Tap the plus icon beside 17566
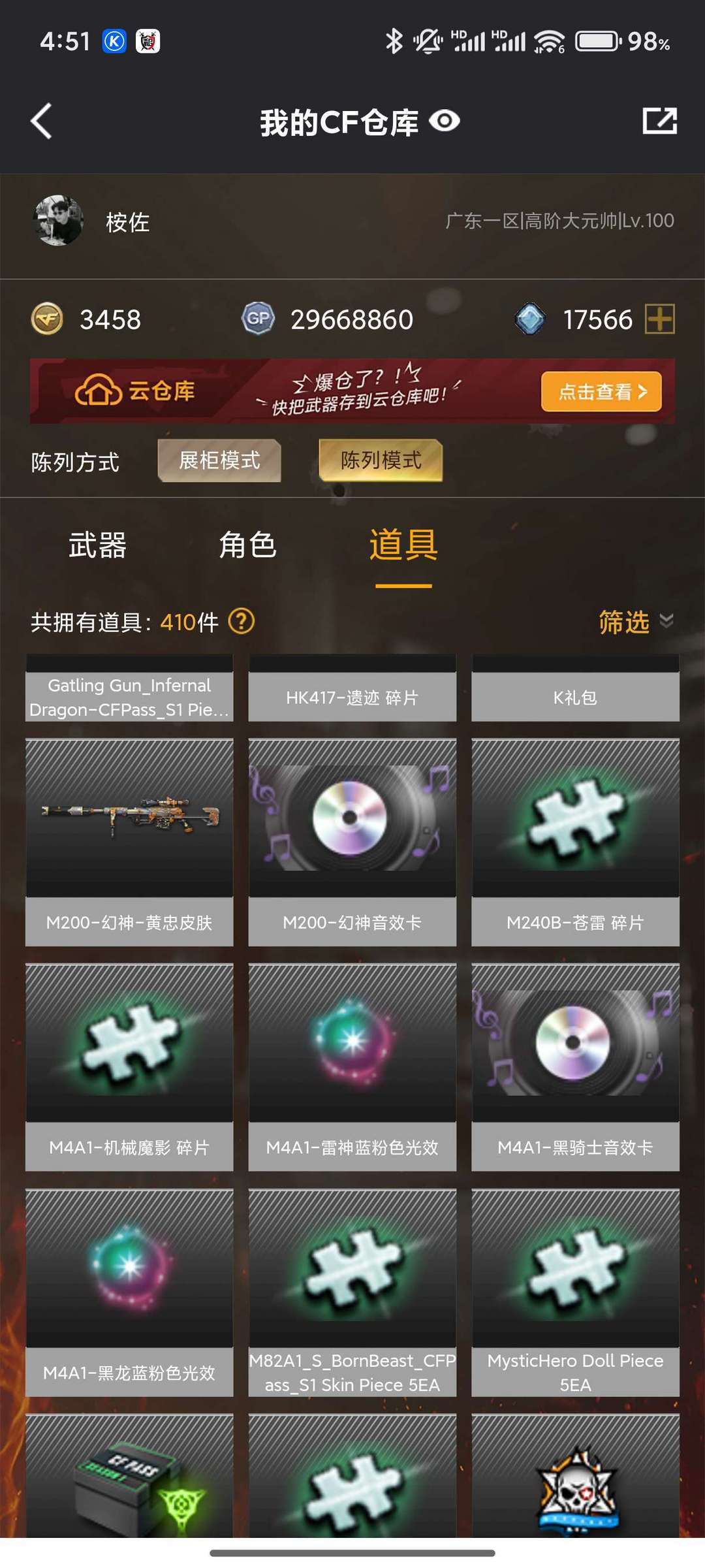The width and height of the screenshot is (705, 1568). [659, 319]
